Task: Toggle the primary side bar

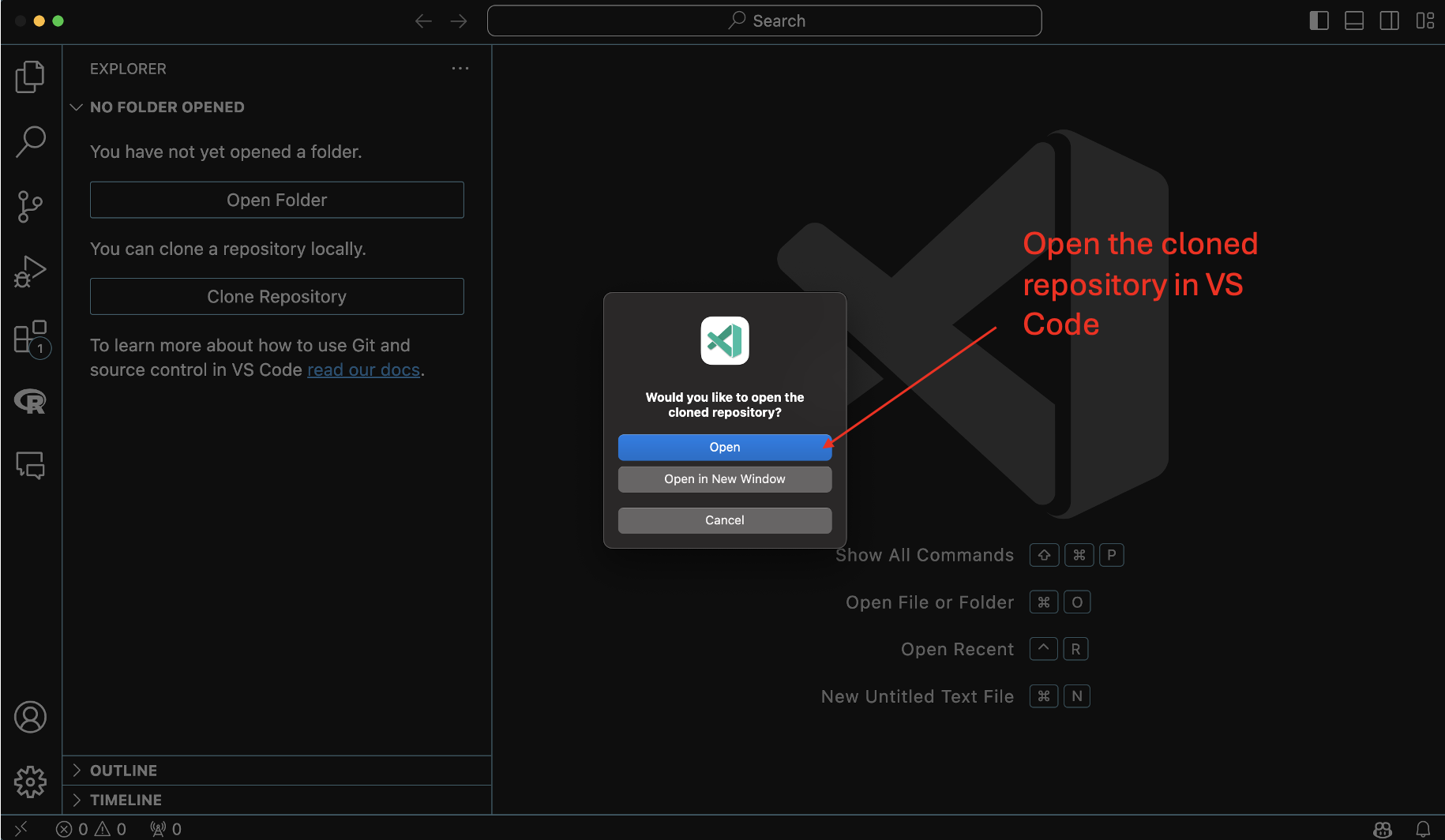Action: click(x=1319, y=21)
